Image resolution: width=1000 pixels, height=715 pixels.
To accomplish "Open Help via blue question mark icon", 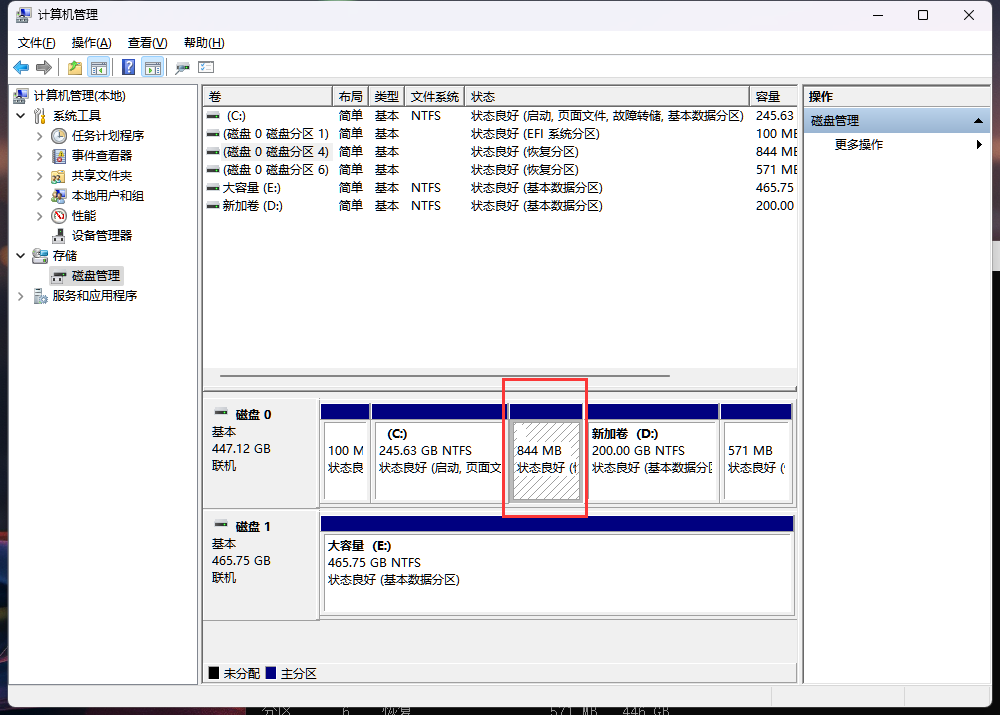I will pyautogui.click(x=128, y=67).
